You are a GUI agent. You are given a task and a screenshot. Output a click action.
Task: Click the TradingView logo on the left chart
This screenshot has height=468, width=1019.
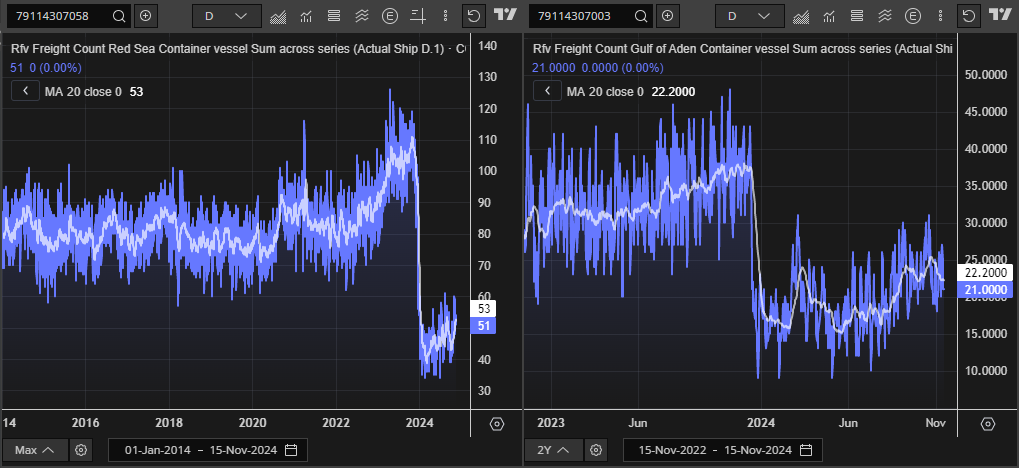pyautogui.click(x=505, y=15)
